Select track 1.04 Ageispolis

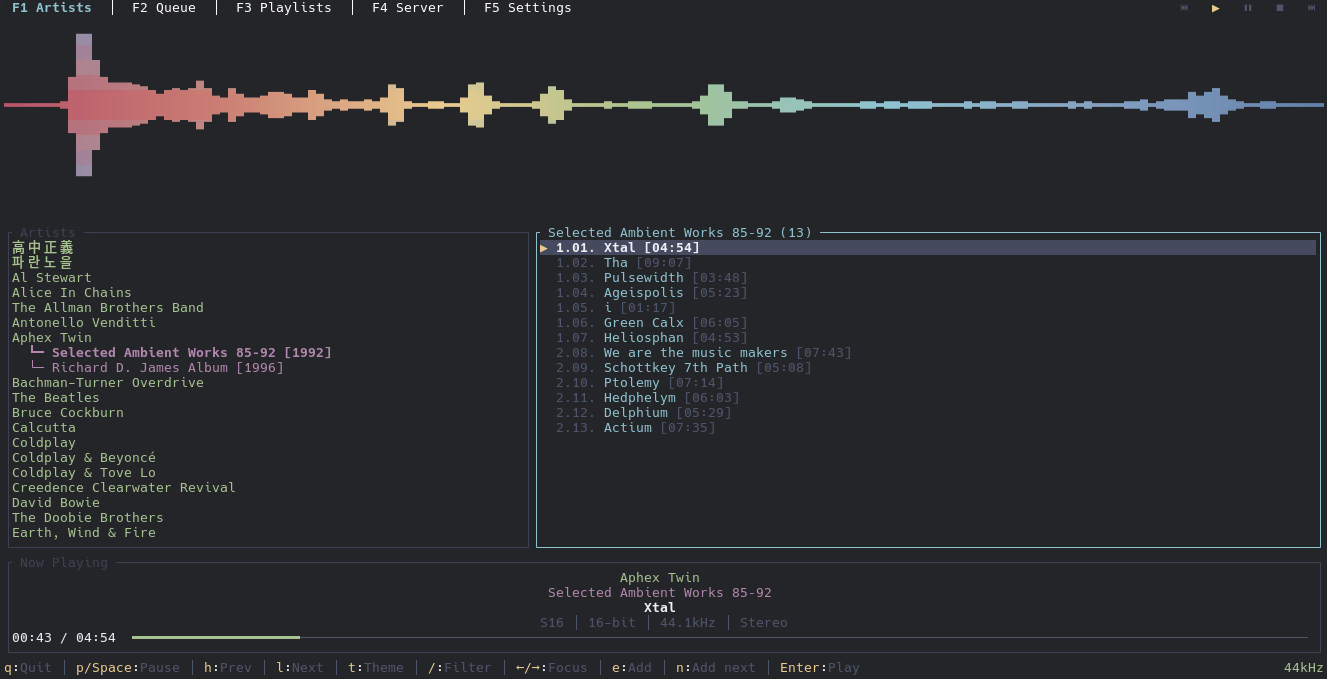(x=652, y=293)
